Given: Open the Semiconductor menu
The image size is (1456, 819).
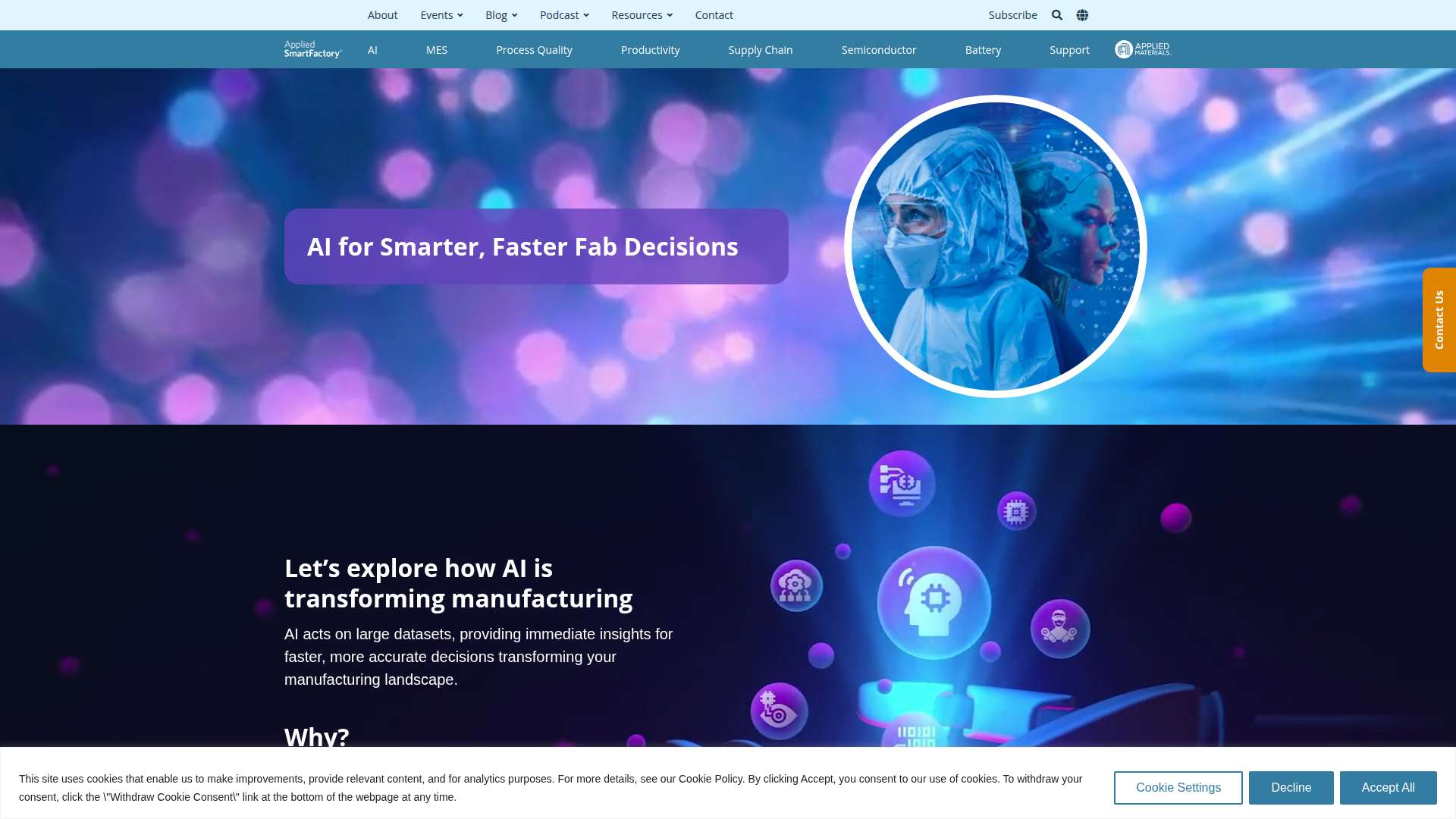Looking at the screenshot, I should click(x=878, y=50).
